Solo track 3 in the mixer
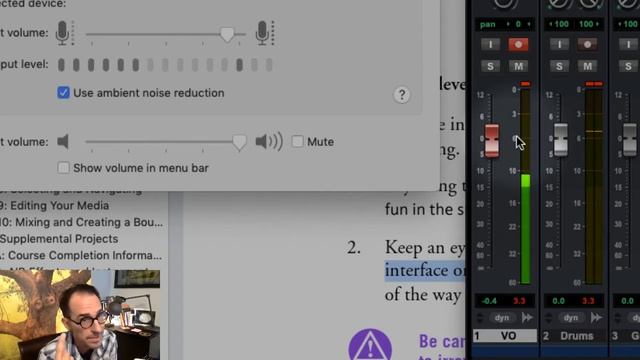The image size is (640, 360). tap(628, 66)
